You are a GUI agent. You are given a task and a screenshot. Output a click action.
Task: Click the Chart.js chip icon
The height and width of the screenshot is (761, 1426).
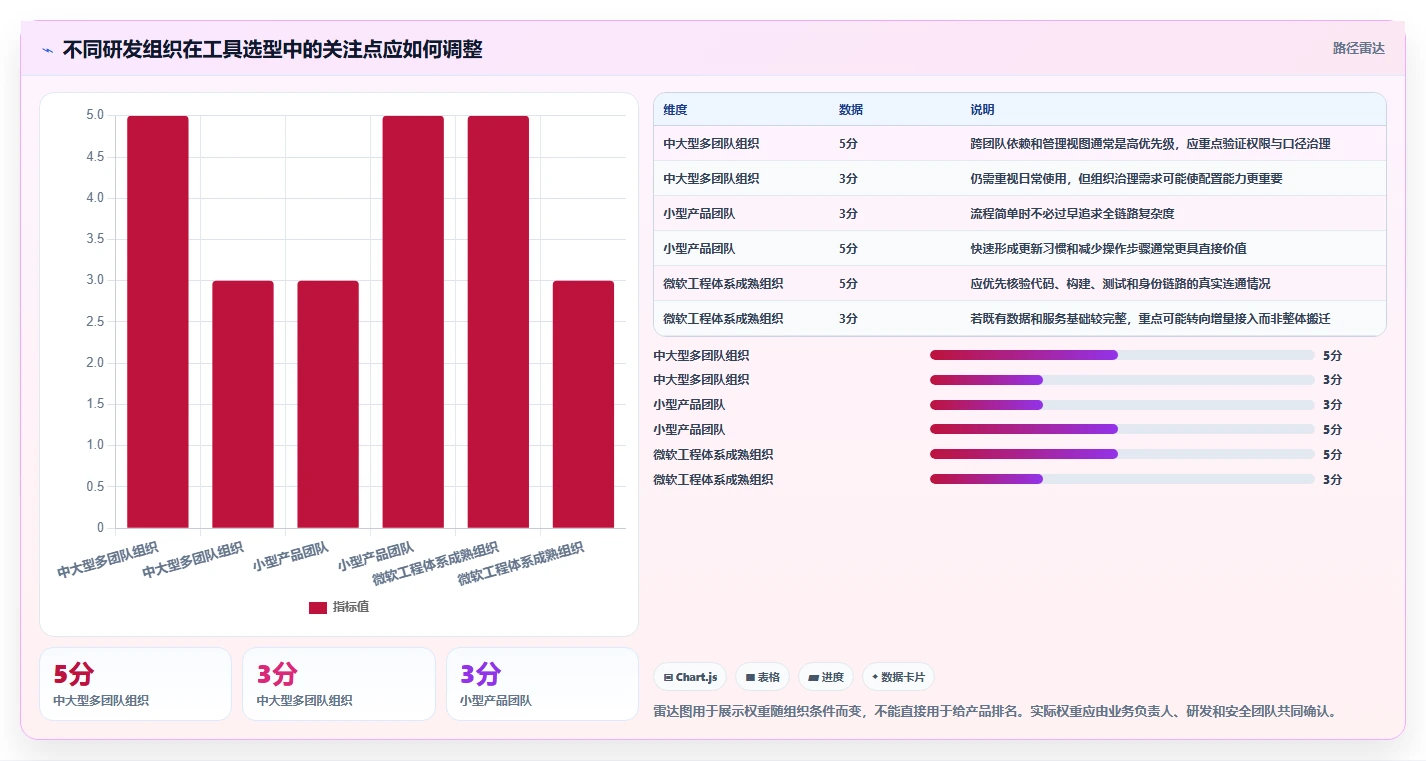[668, 677]
